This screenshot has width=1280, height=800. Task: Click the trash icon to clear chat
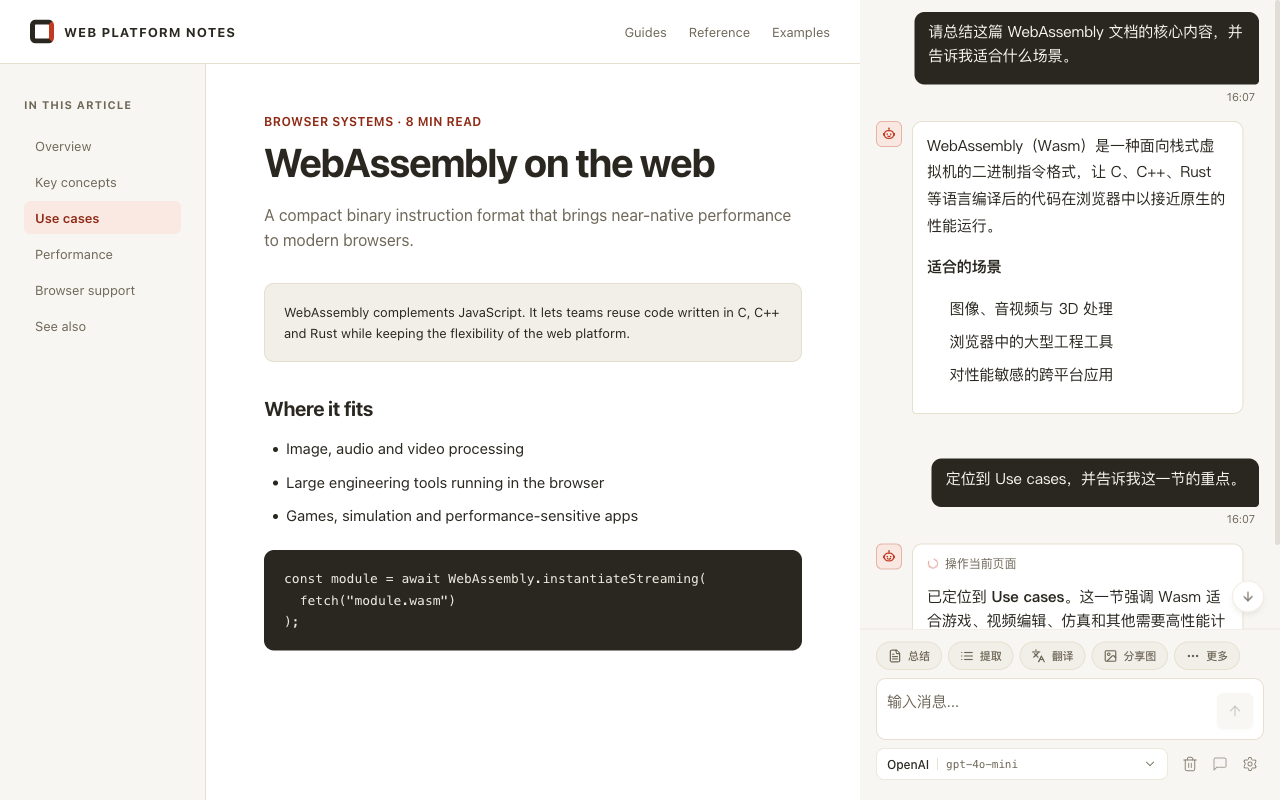pos(1190,764)
